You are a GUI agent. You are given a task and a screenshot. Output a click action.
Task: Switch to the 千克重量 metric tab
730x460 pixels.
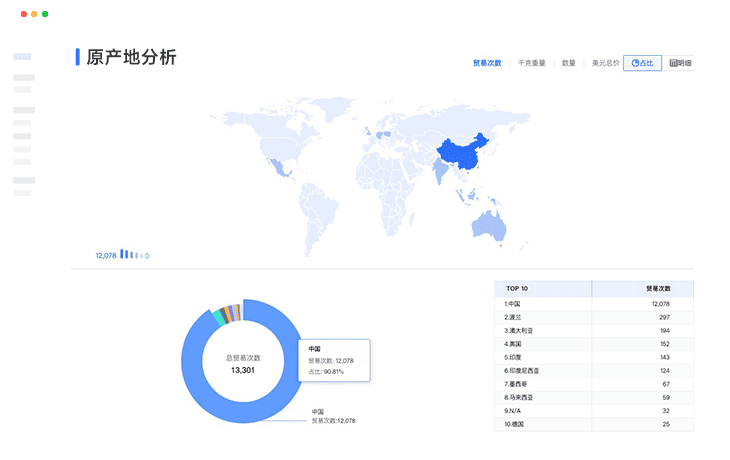531,63
